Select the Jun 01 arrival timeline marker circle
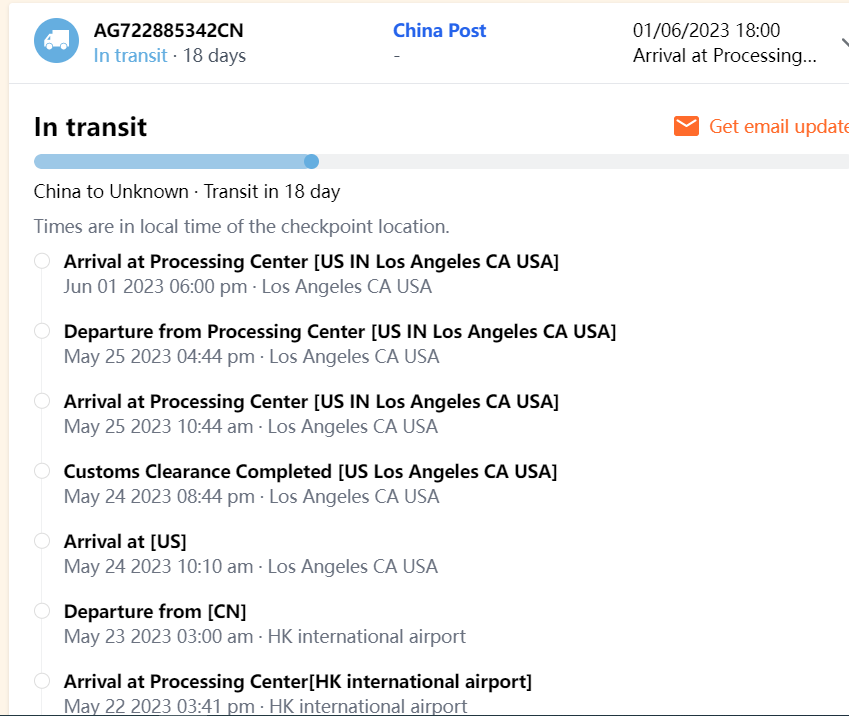Screen dimensions: 849x716 pos(42,261)
